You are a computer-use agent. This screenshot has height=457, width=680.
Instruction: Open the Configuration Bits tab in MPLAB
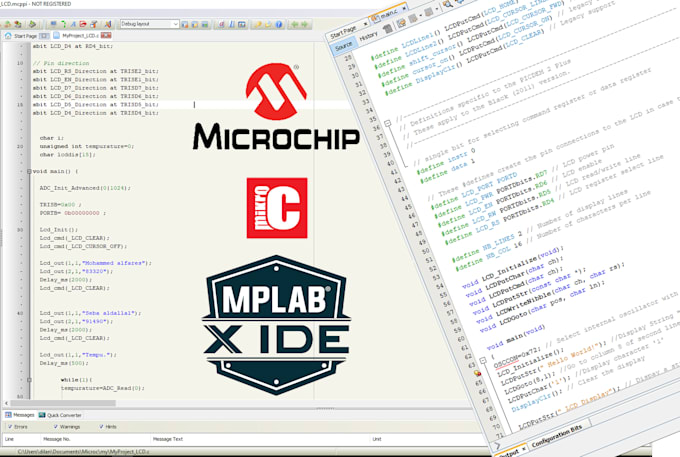pyautogui.click(x=557, y=436)
